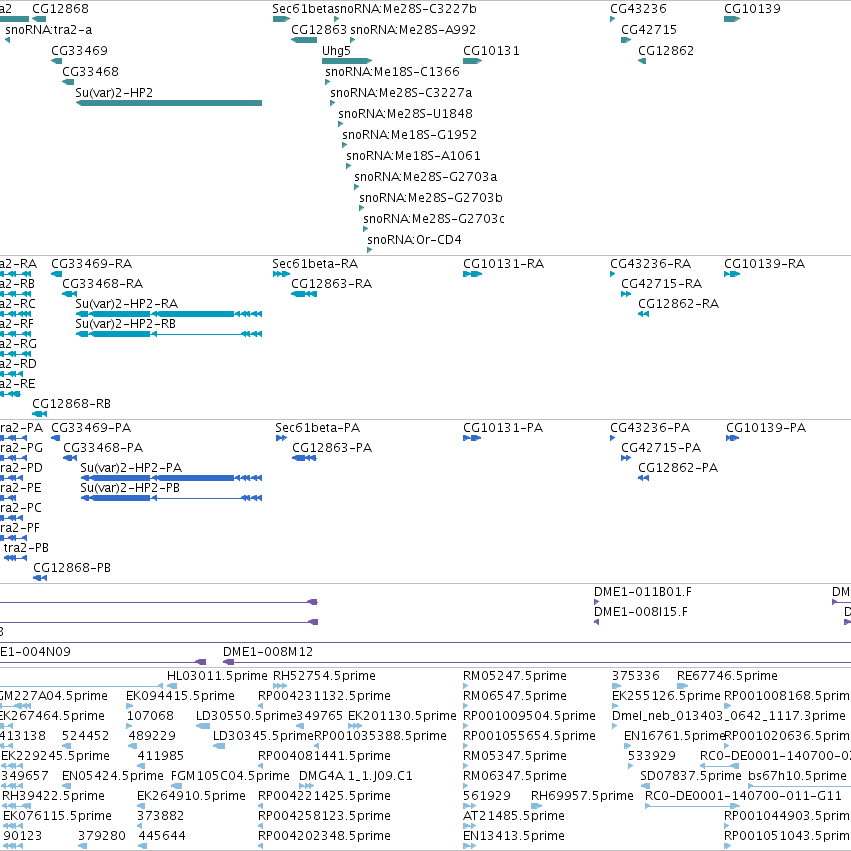The image size is (851, 851).
Task: Select the Su(var)2-HP2 gene feature label
Action: 114,93
